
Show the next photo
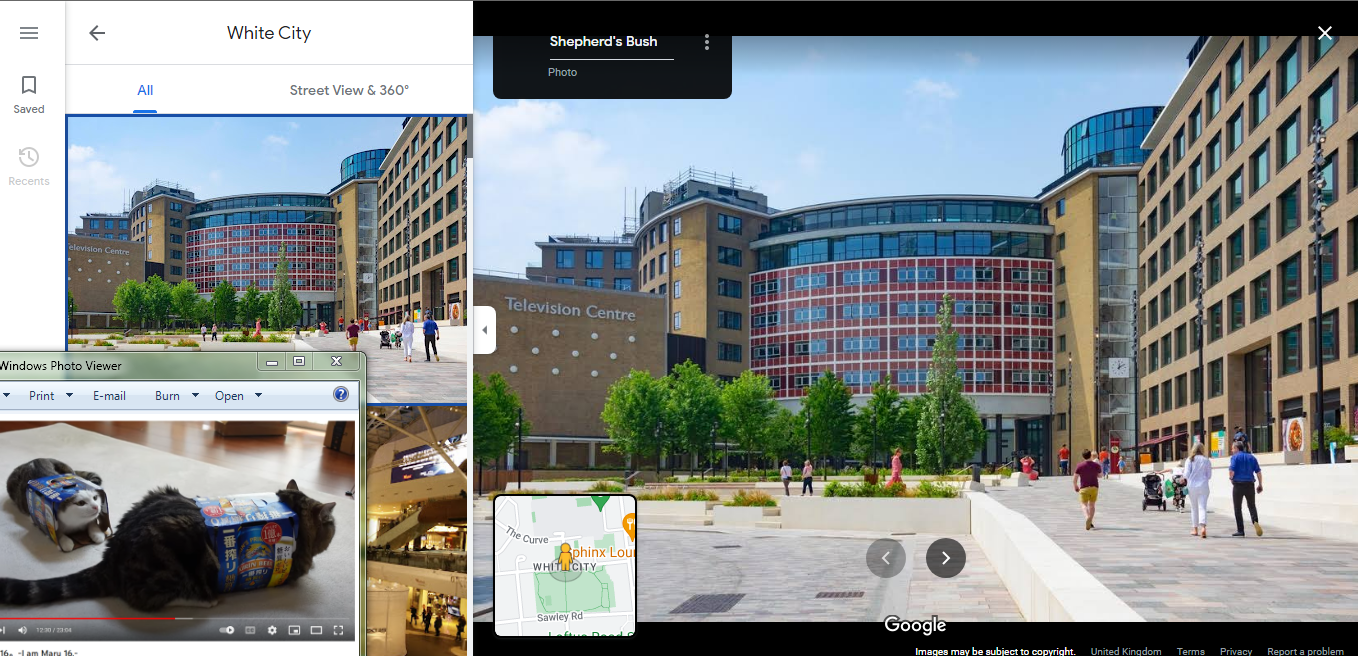click(946, 558)
